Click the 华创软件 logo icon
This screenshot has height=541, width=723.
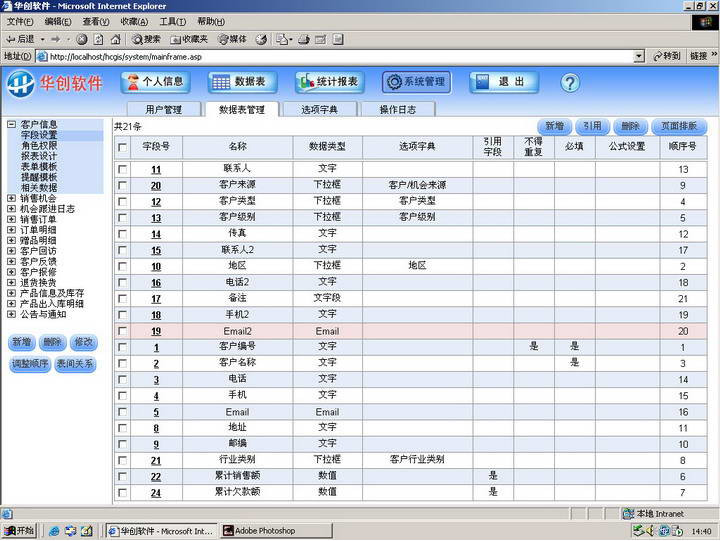pos(21,83)
